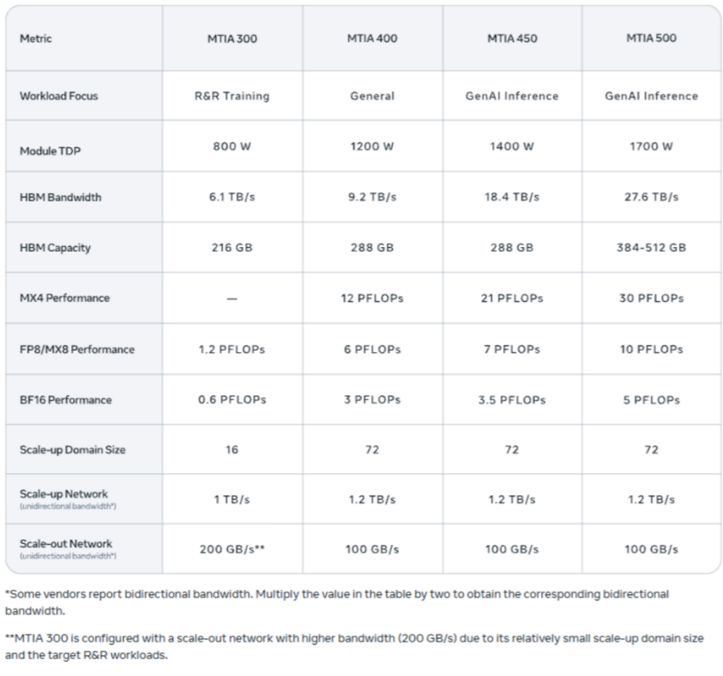723x676 pixels.
Task: Select the Scale-up Network row label
Action: click(64, 494)
